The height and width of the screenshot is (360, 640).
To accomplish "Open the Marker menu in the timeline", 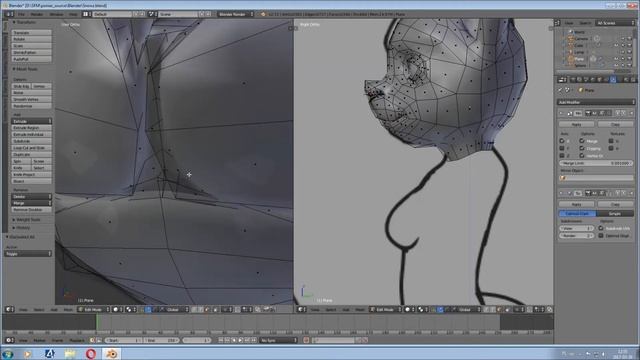I will [40, 340].
